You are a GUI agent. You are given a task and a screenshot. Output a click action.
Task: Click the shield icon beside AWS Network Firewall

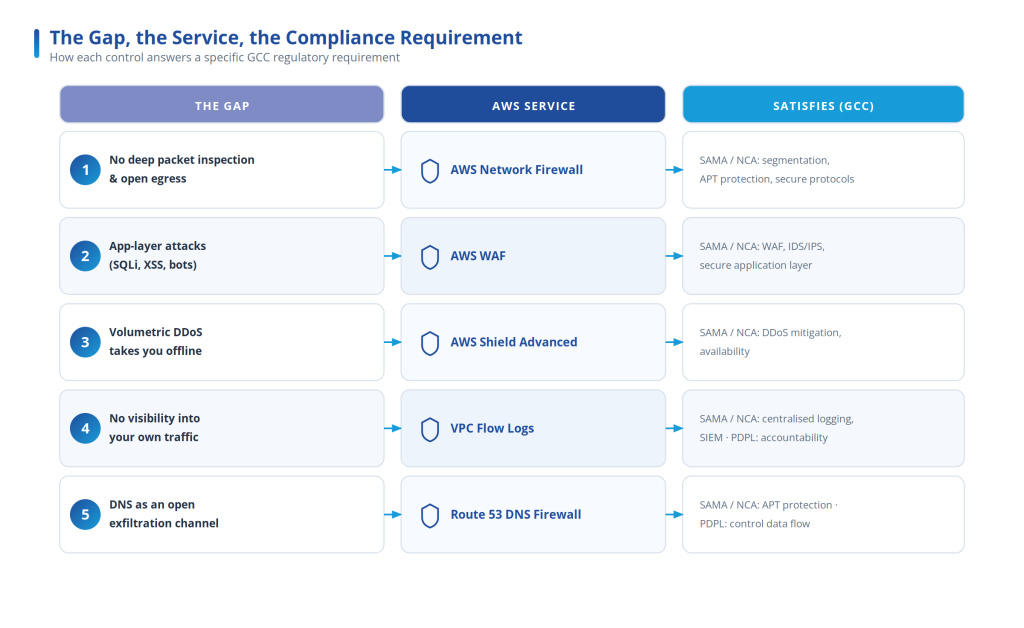[x=430, y=171]
